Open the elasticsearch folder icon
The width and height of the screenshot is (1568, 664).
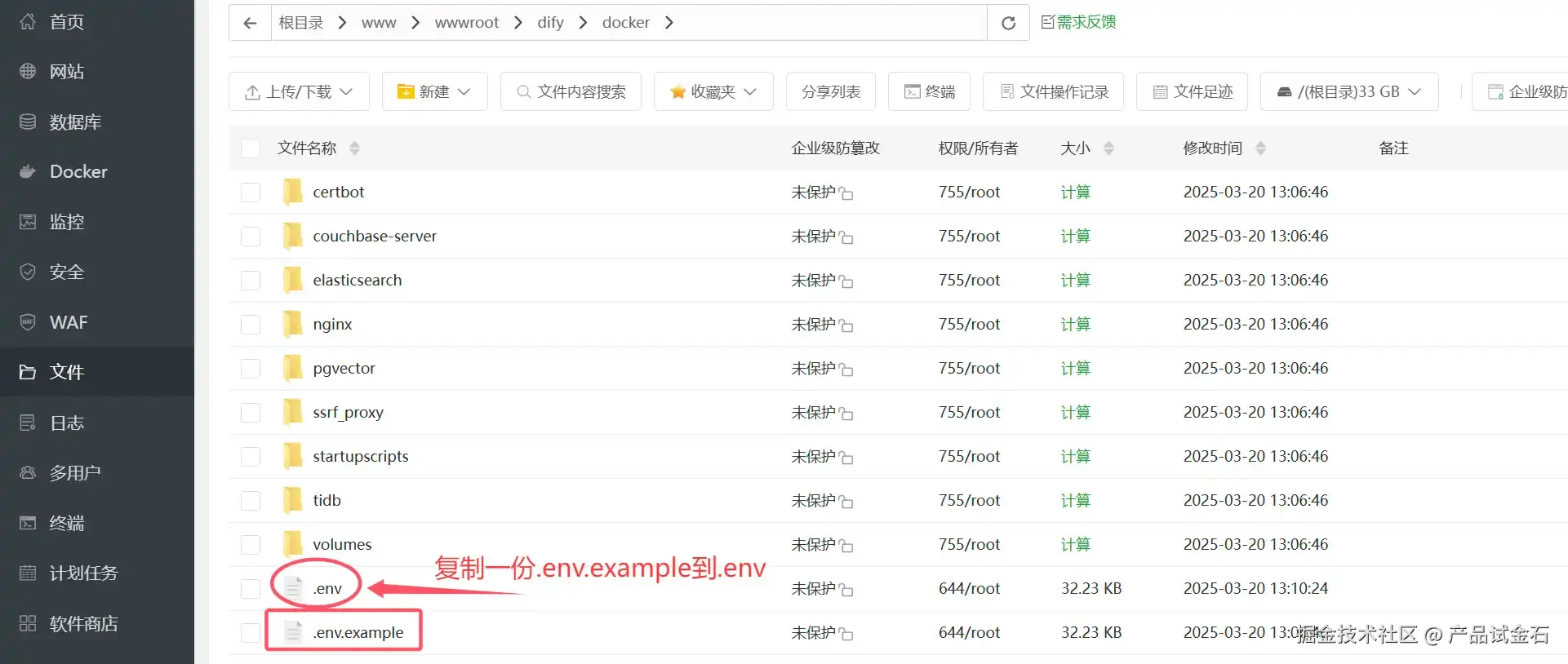[292, 280]
